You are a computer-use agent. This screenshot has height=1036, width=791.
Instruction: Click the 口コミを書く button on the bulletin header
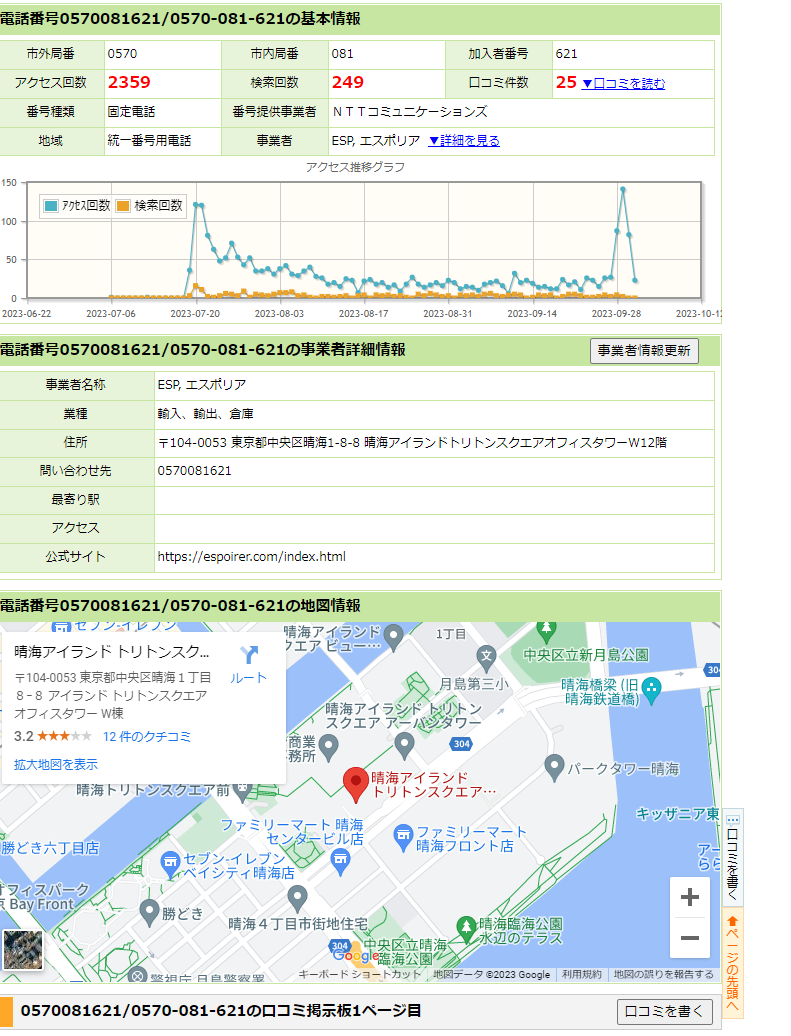[x=664, y=1012]
